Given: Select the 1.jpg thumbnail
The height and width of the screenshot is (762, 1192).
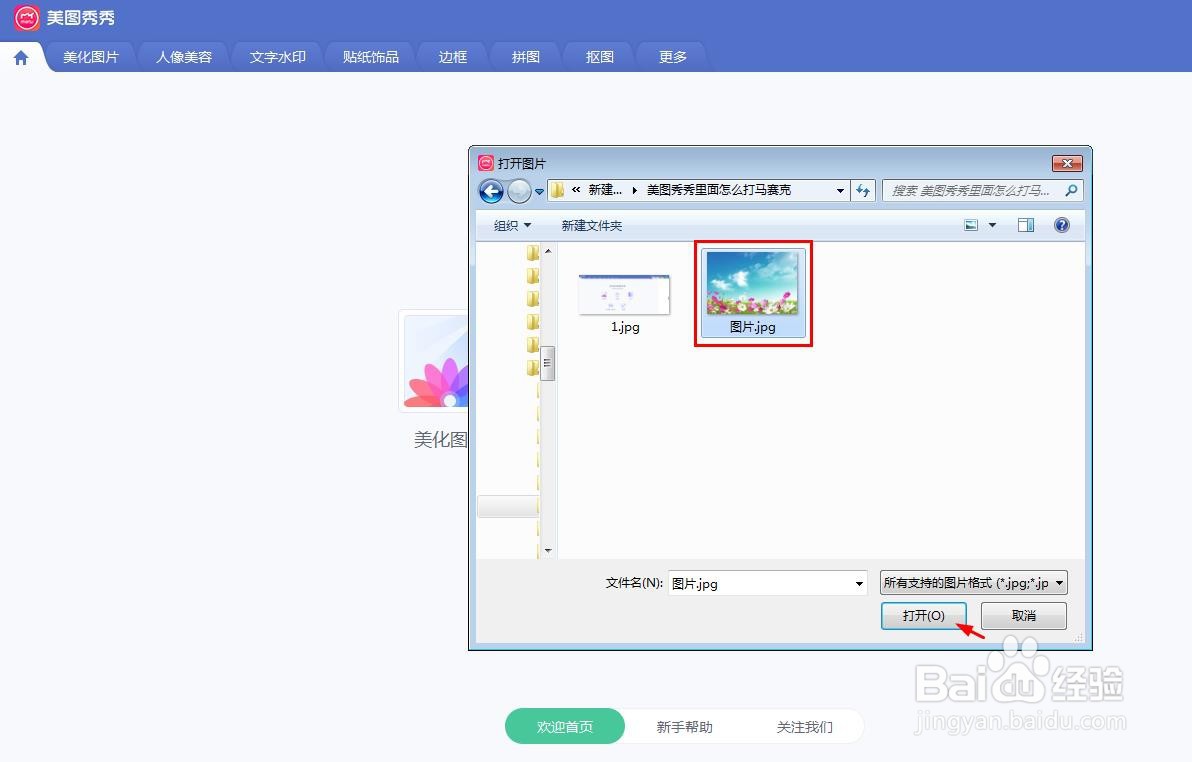Looking at the screenshot, I should click(x=624, y=293).
